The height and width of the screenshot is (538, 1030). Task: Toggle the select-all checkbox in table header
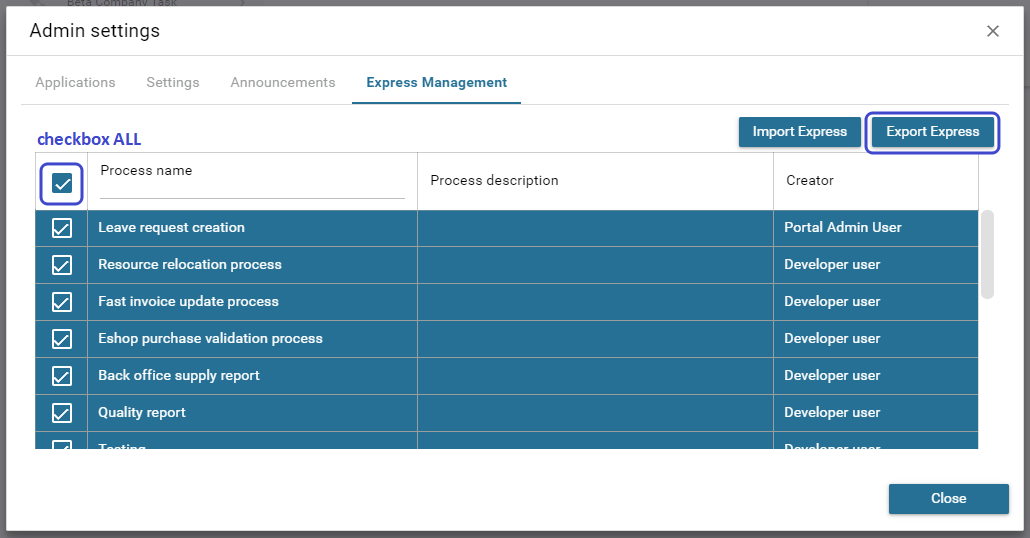62,183
